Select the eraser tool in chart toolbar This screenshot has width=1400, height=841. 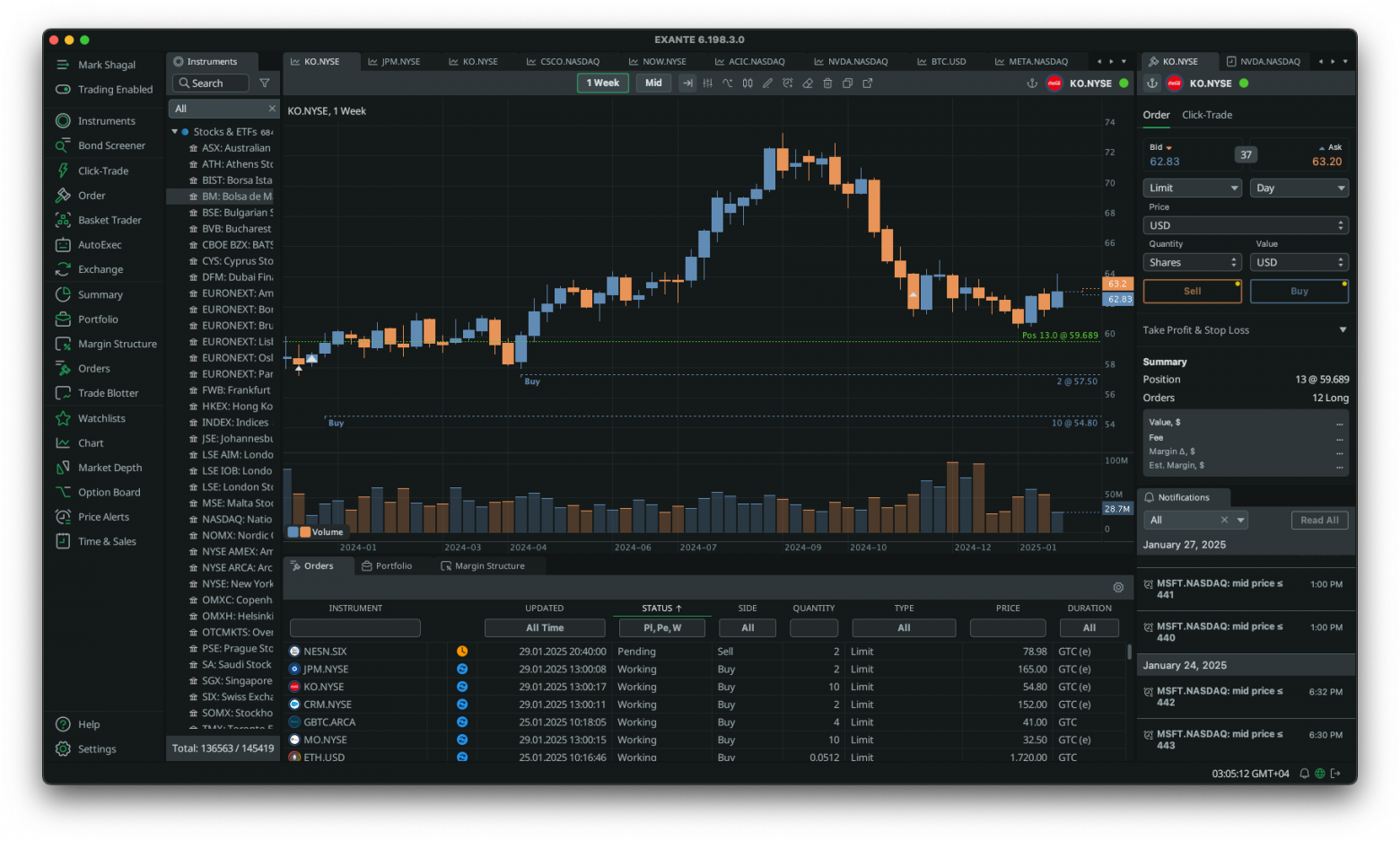coord(808,83)
